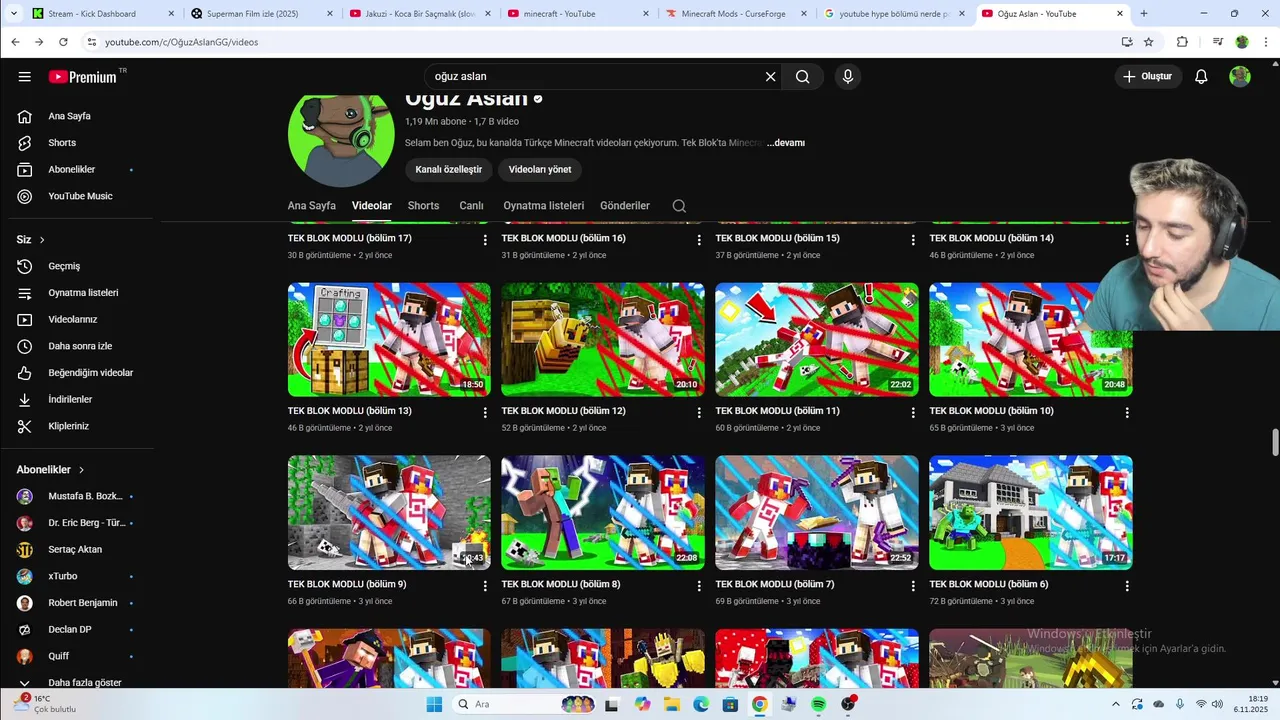This screenshot has width=1280, height=720.
Task: Open options menu for bölüm 8 video
Action: (699, 586)
